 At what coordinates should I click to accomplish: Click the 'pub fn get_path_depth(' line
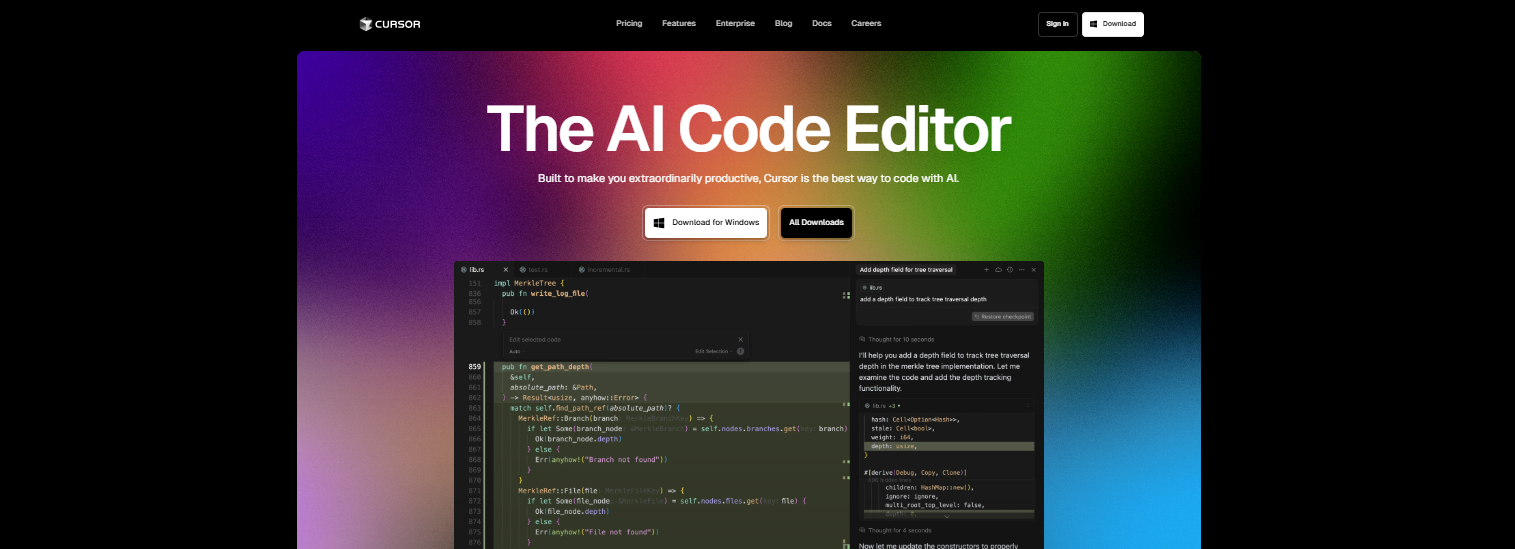pos(547,367)
